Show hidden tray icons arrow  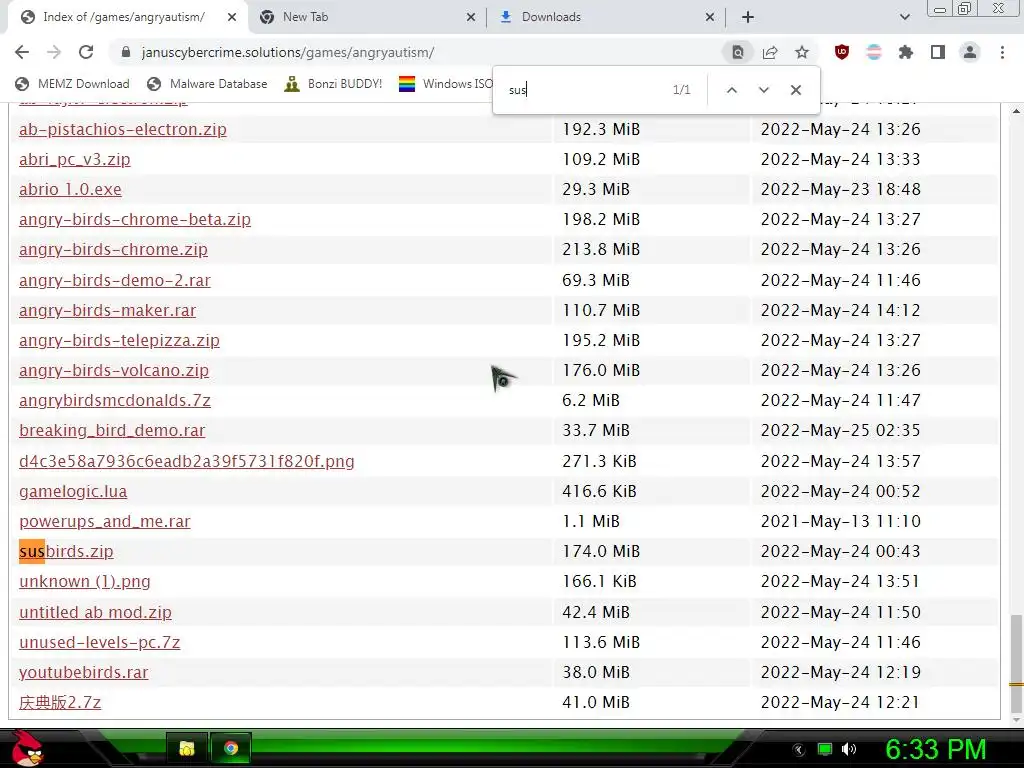[x=799, y=749]
